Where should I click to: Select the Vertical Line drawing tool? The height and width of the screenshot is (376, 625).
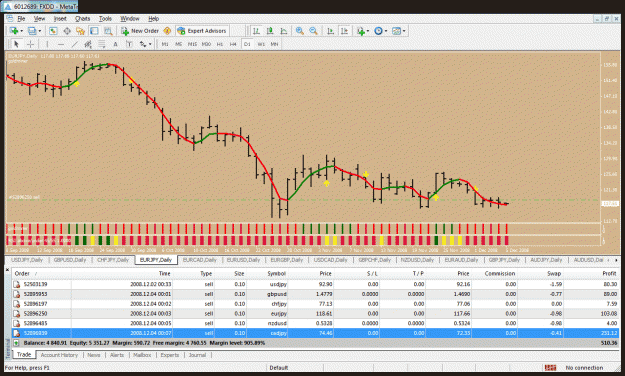pyautogui.click(x=47, y=44)
